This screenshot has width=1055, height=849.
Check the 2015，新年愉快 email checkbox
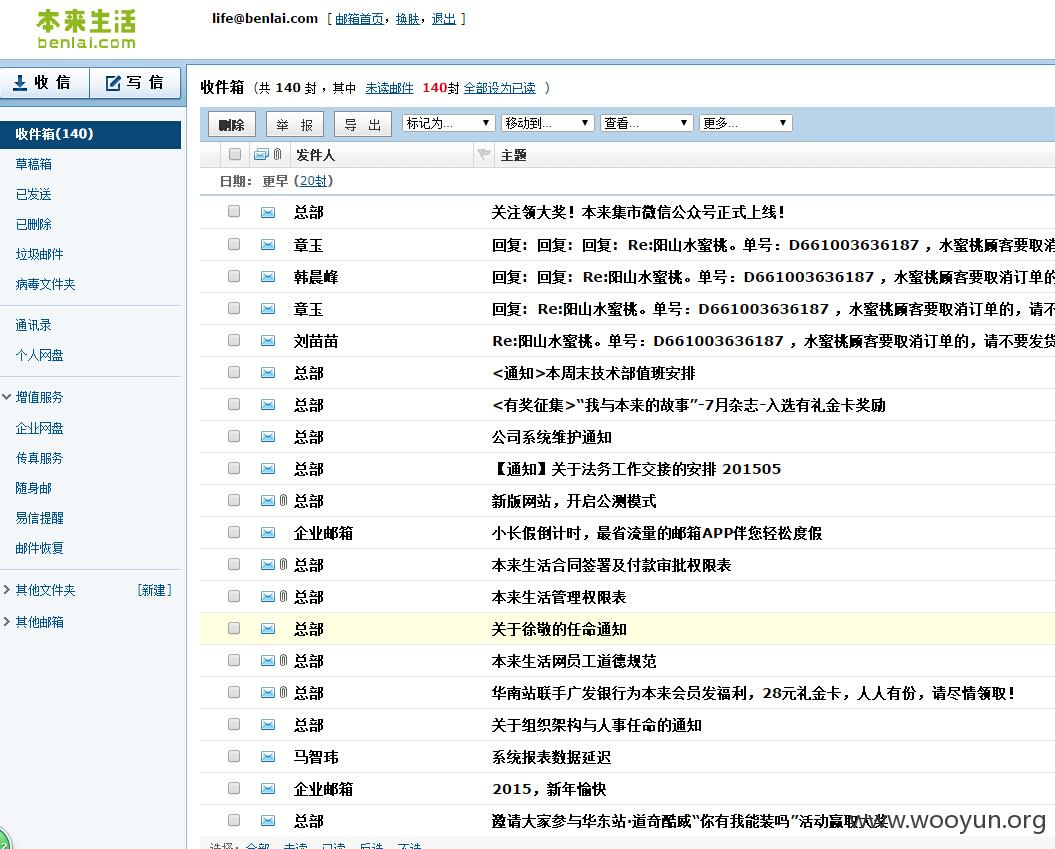pos(234,788)
